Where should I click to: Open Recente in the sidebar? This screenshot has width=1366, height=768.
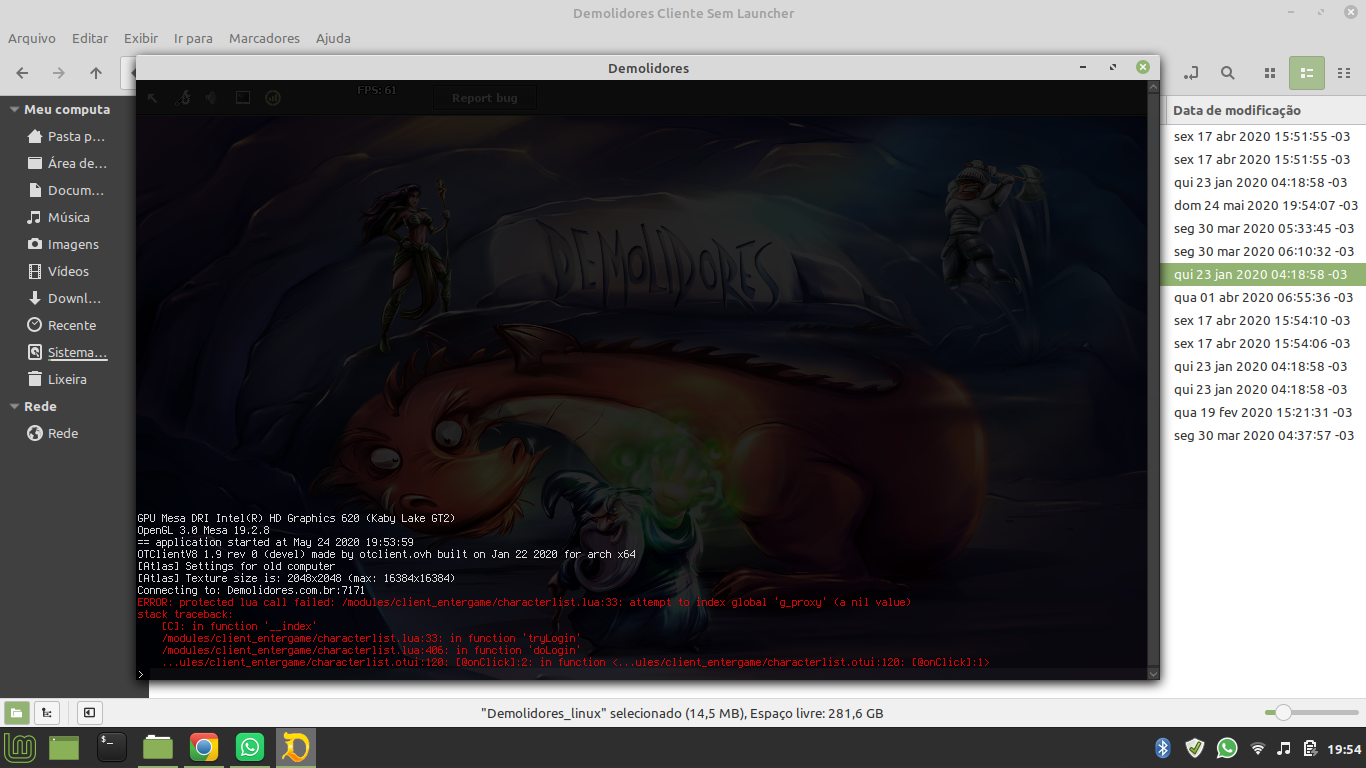[x=62, y=325]
